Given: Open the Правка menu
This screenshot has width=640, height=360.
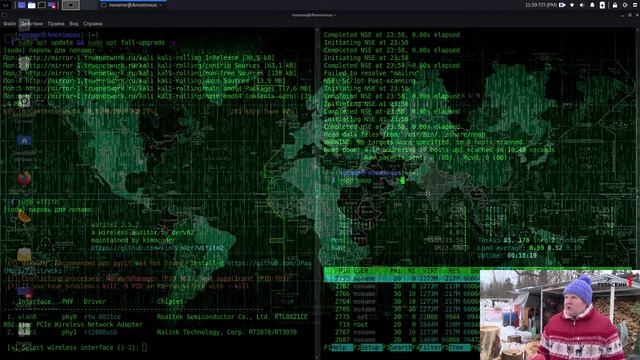Looking at the screenshot, I should coord(56,24).
